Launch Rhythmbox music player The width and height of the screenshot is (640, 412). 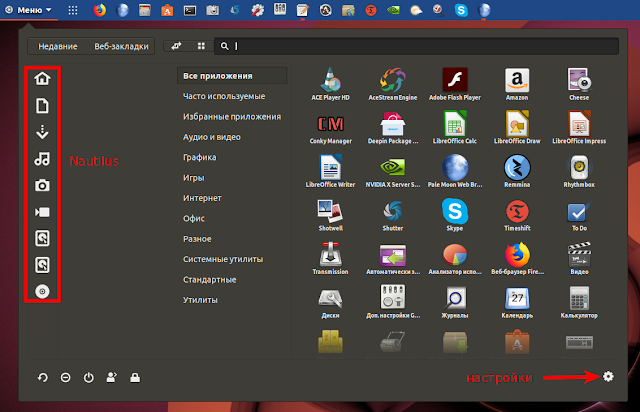coord(579,171)
